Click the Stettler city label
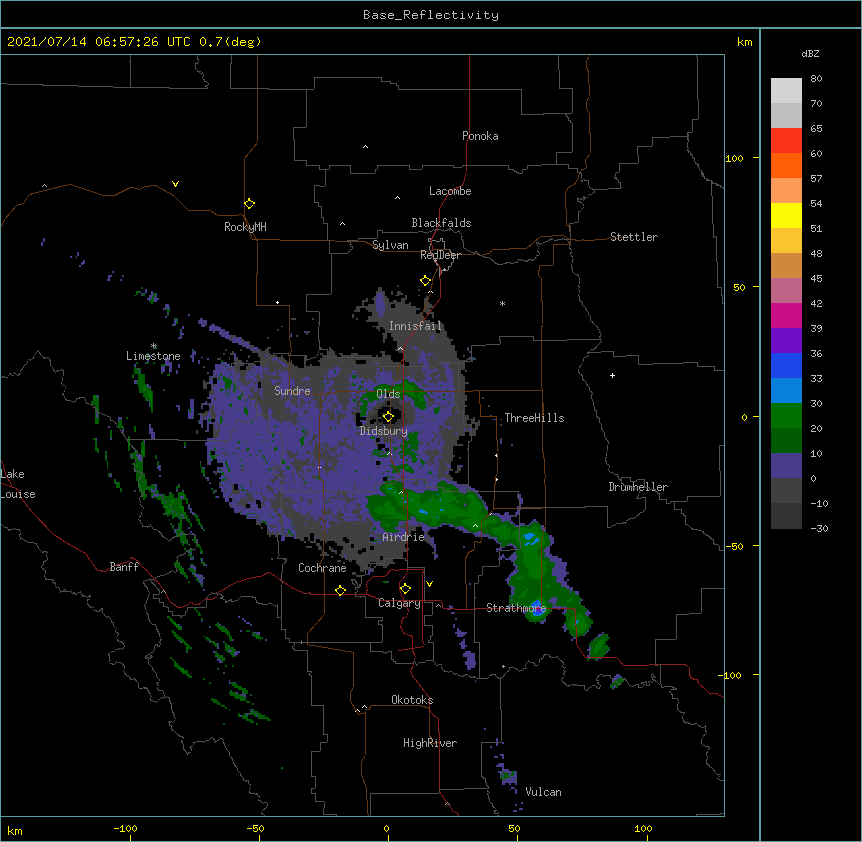 [634, 237]
